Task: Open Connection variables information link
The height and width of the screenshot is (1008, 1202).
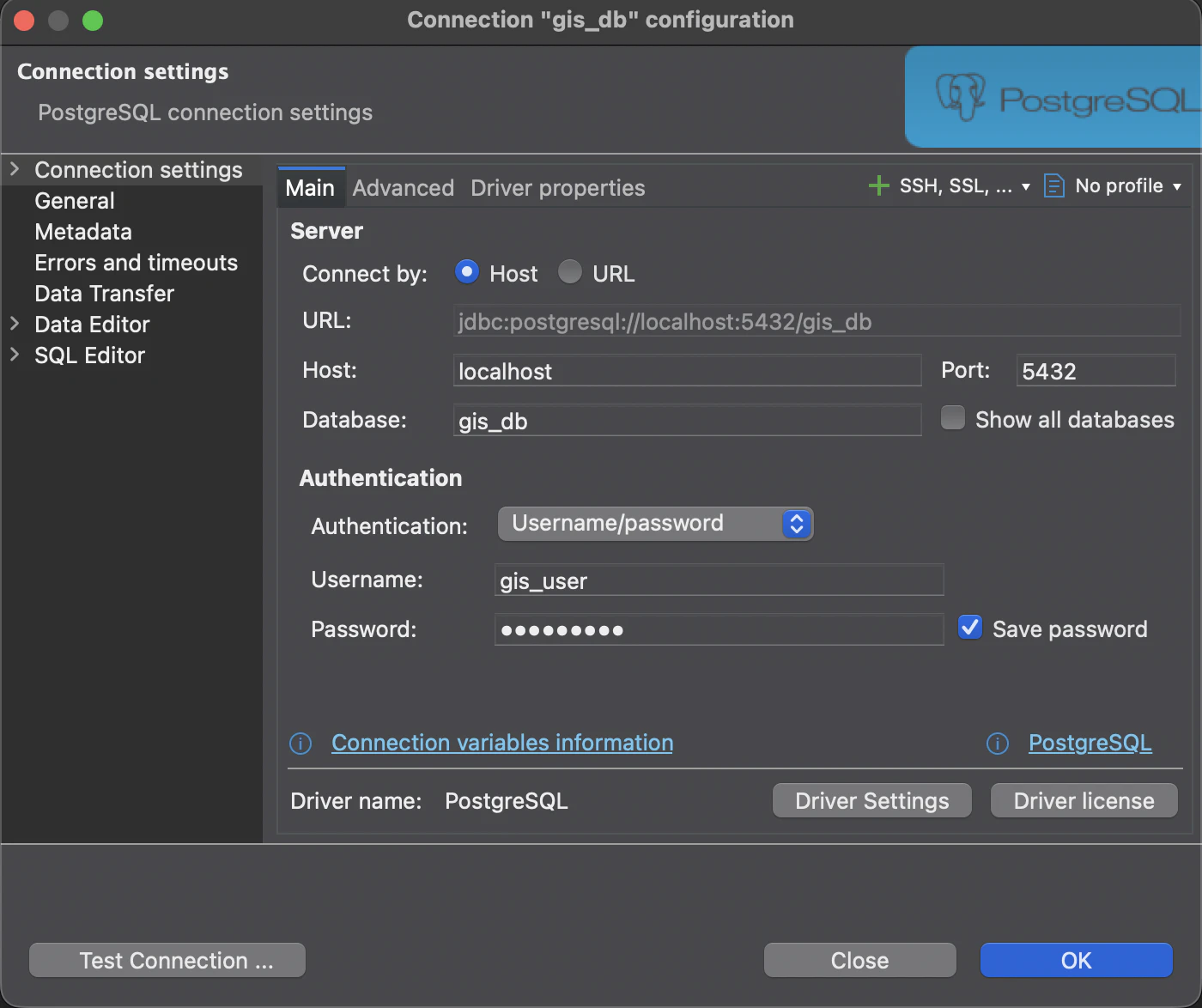Action: (x=502, y=743)
